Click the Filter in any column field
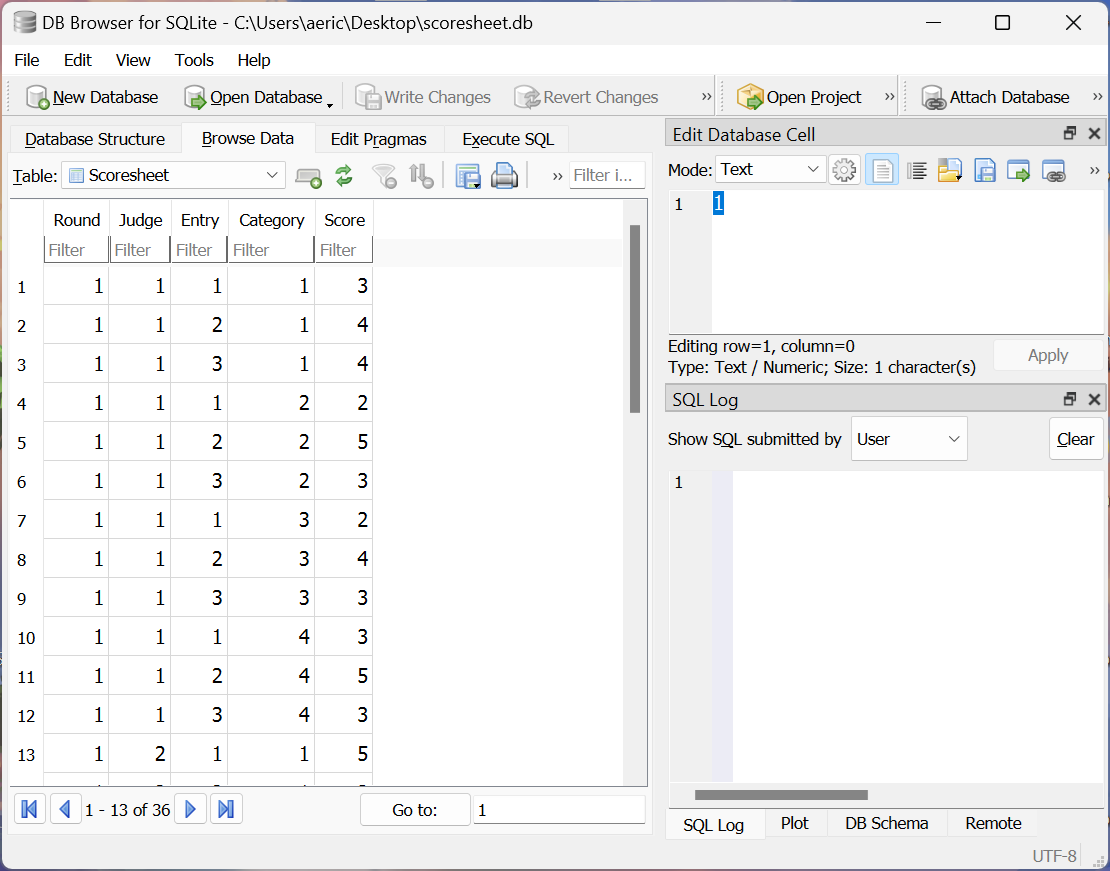The width and height of the screenshot is (1110, 871). (x=607, y=175)
